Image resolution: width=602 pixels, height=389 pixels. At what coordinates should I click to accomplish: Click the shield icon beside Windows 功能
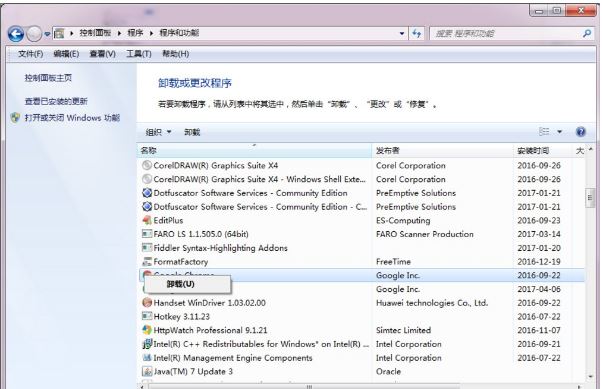(x=16, y=118)
